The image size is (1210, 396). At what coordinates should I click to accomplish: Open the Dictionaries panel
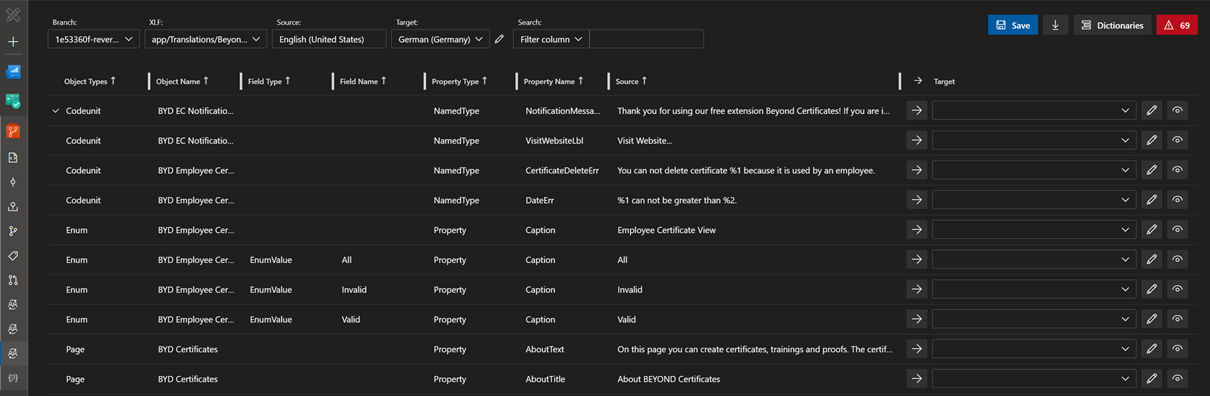coord(1111,25)
